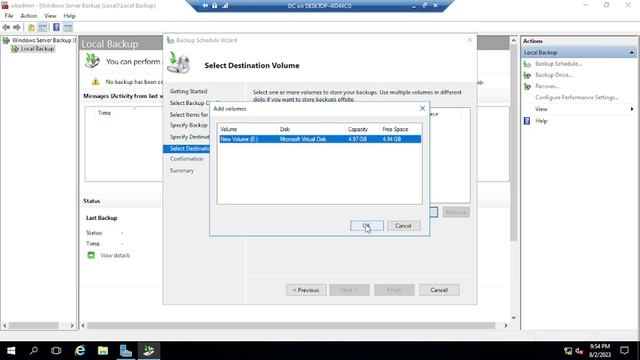Click the lock icon in remote connection bar

(215, 5)
